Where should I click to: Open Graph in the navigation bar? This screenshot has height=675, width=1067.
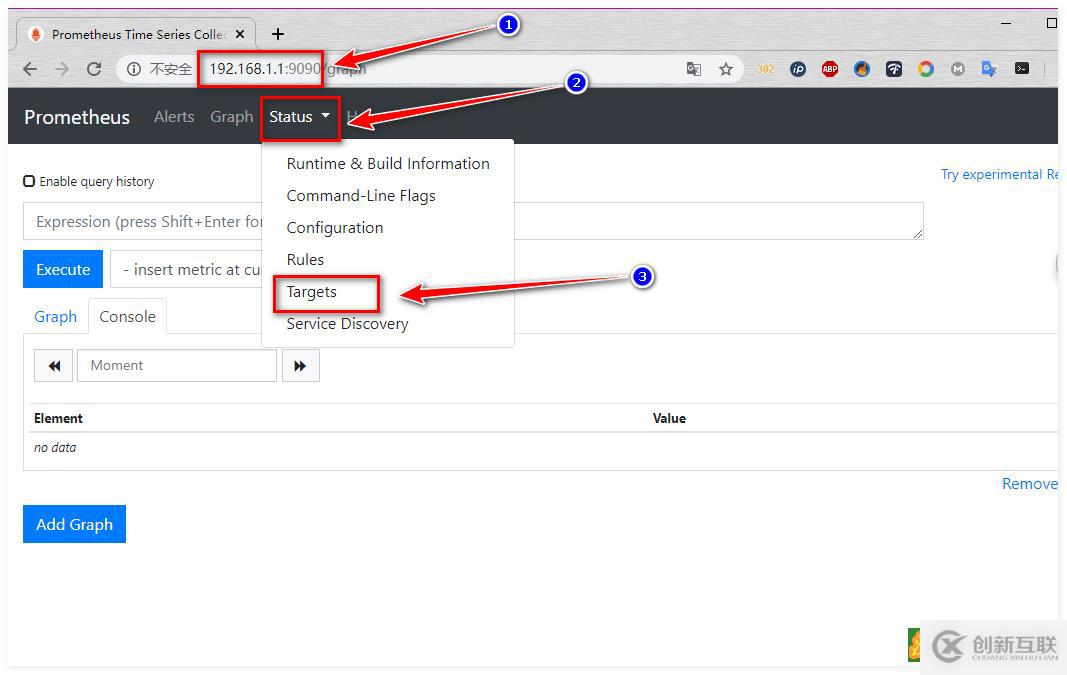(231, 117)
